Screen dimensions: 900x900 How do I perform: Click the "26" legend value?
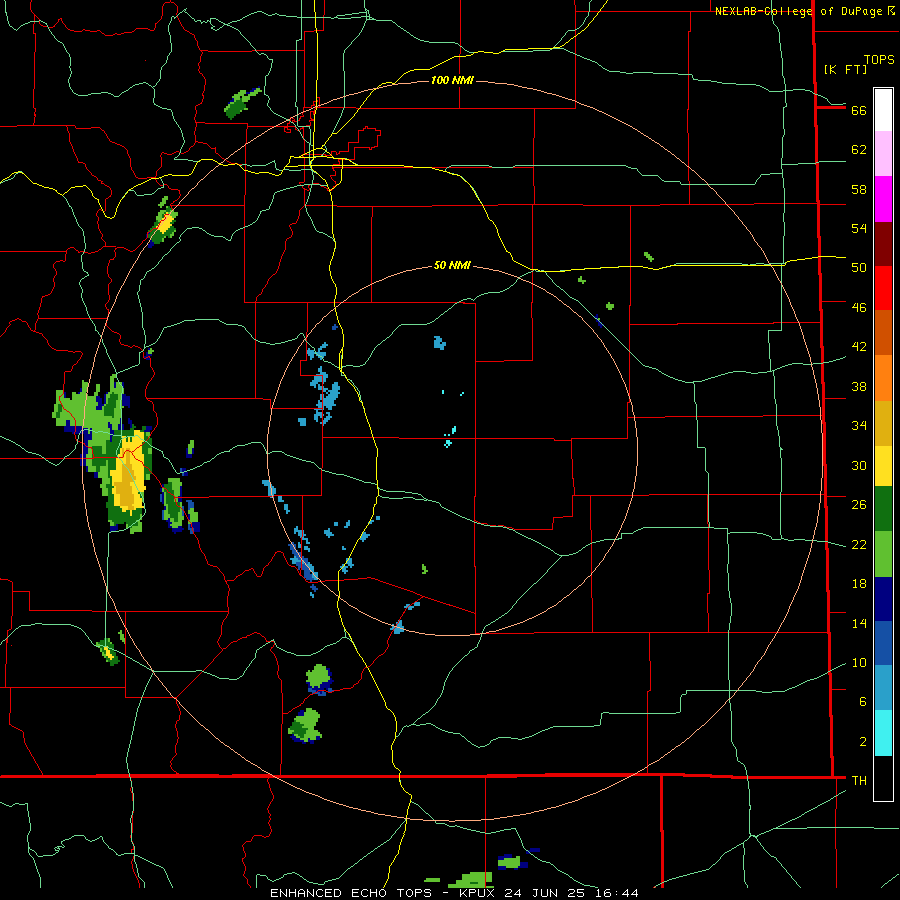tap(859, 505)
